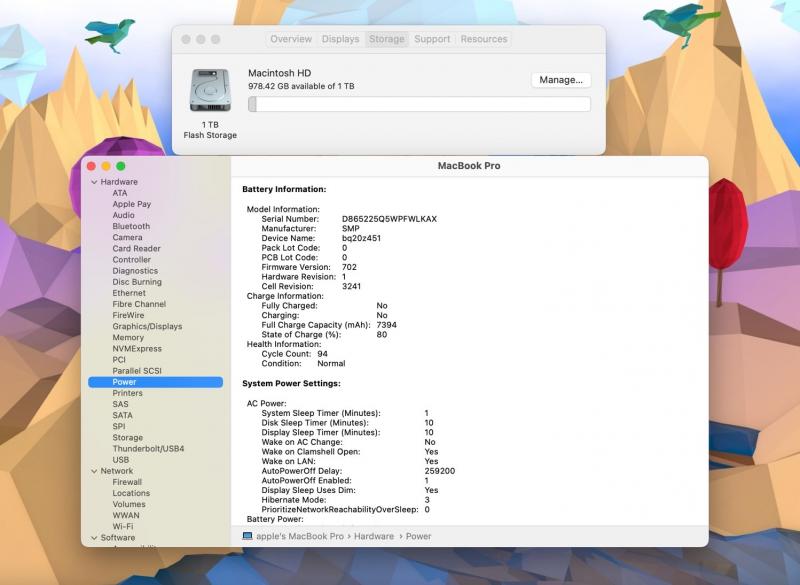The image size is (800, 585).
Task: Select the highlighted Power item in sidebar
Action: [156, 382]
